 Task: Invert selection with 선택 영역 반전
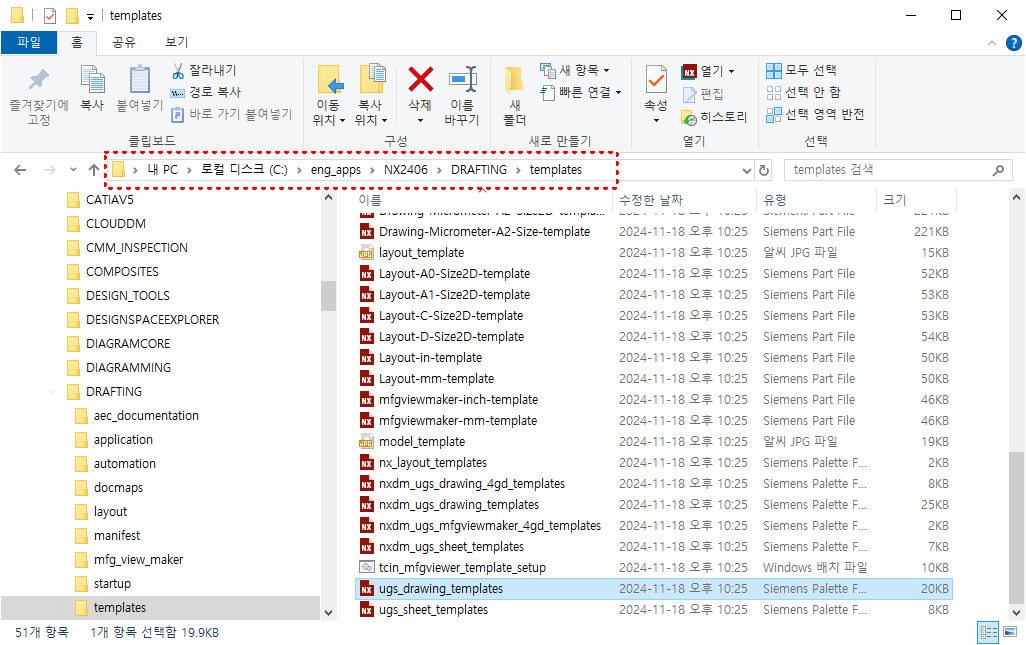coord(815,114)
